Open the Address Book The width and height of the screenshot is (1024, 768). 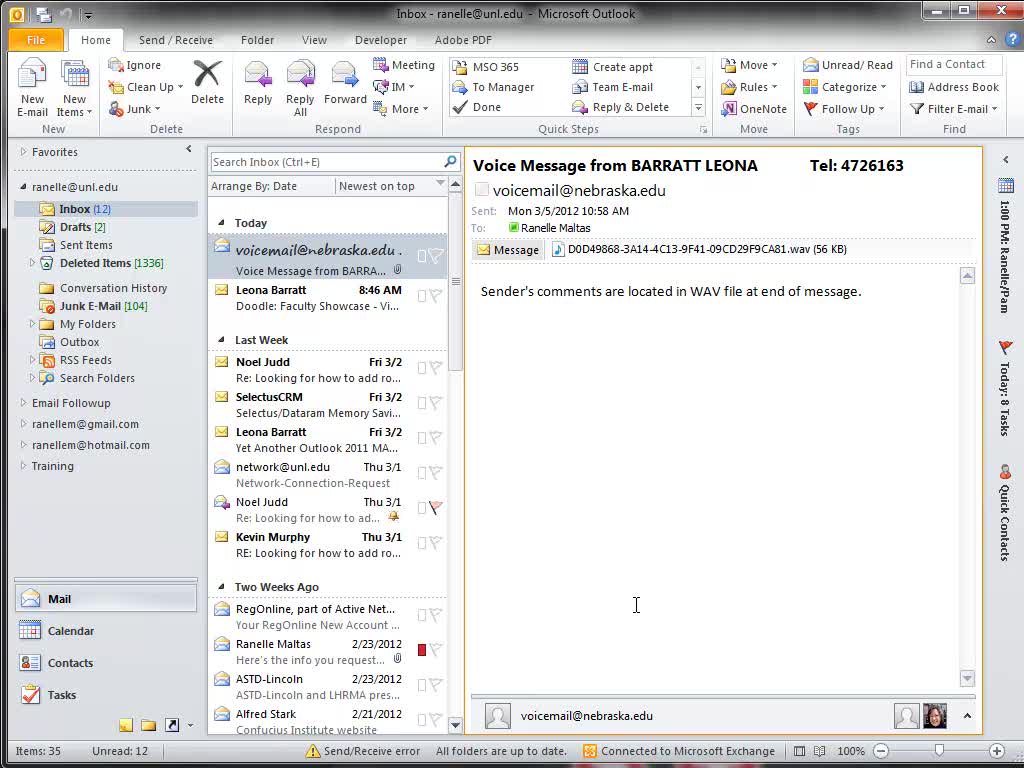click(x=954, y=87)
